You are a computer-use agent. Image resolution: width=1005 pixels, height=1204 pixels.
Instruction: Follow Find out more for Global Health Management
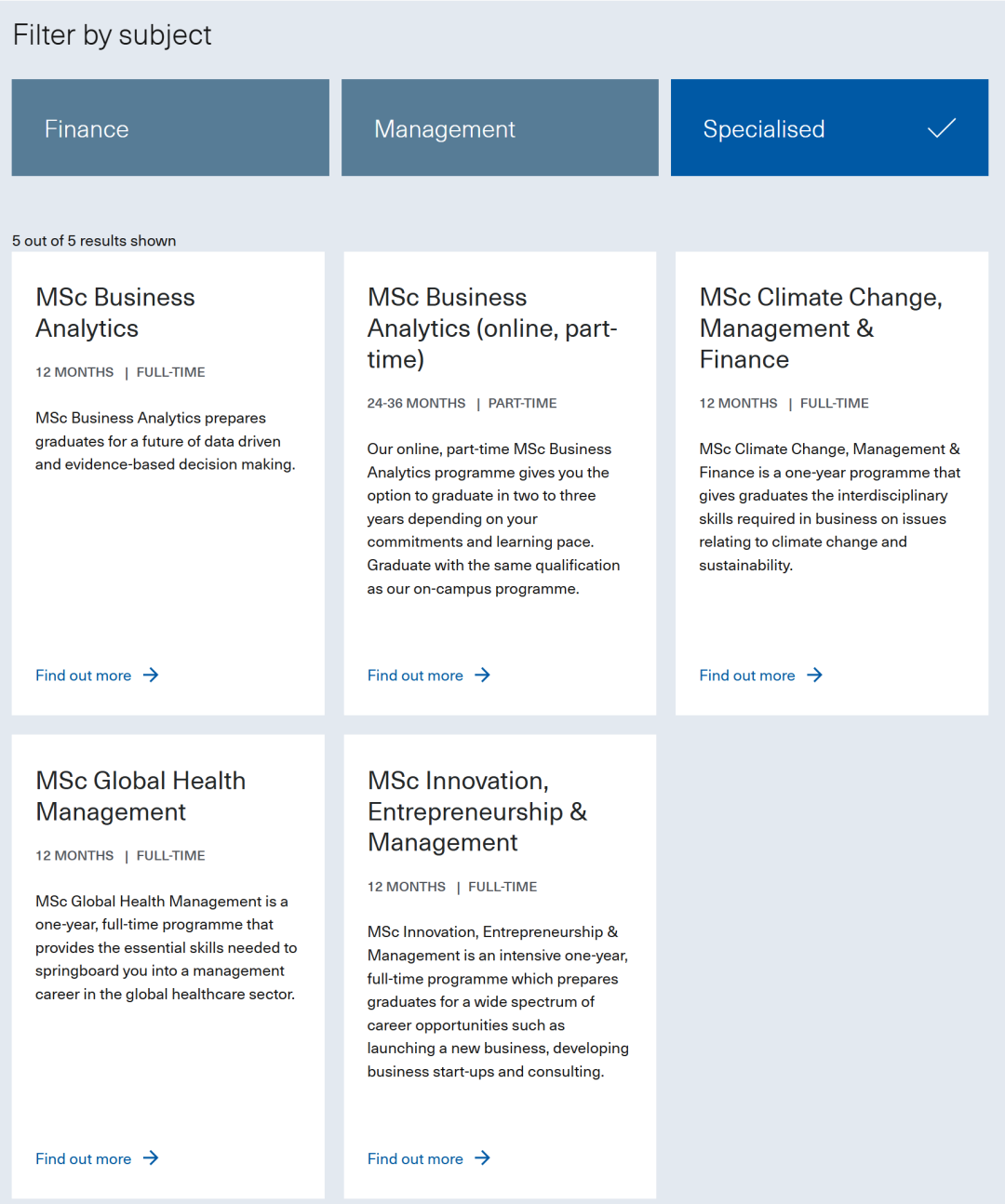pos(84,1158)
